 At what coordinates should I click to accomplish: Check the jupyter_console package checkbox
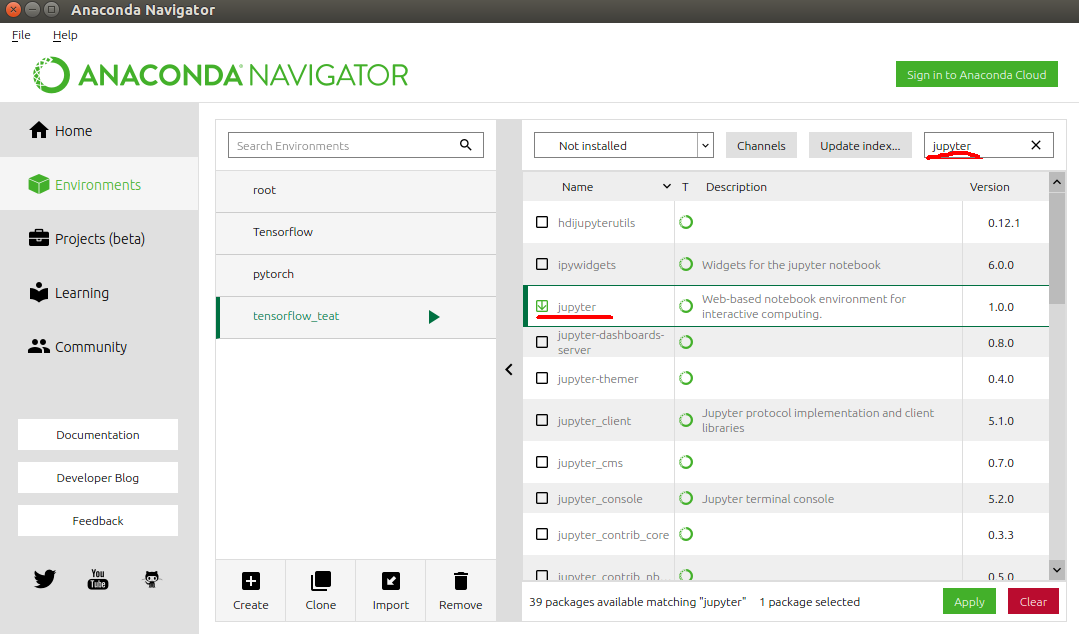click(x=542, y=498)
